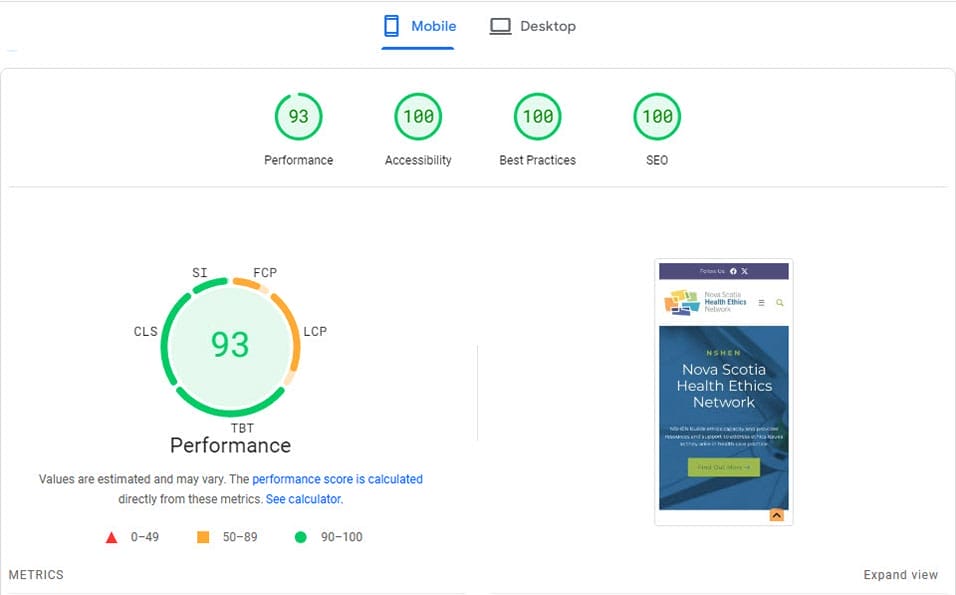Click the Accessibility 100 score circle

point(417,115)
